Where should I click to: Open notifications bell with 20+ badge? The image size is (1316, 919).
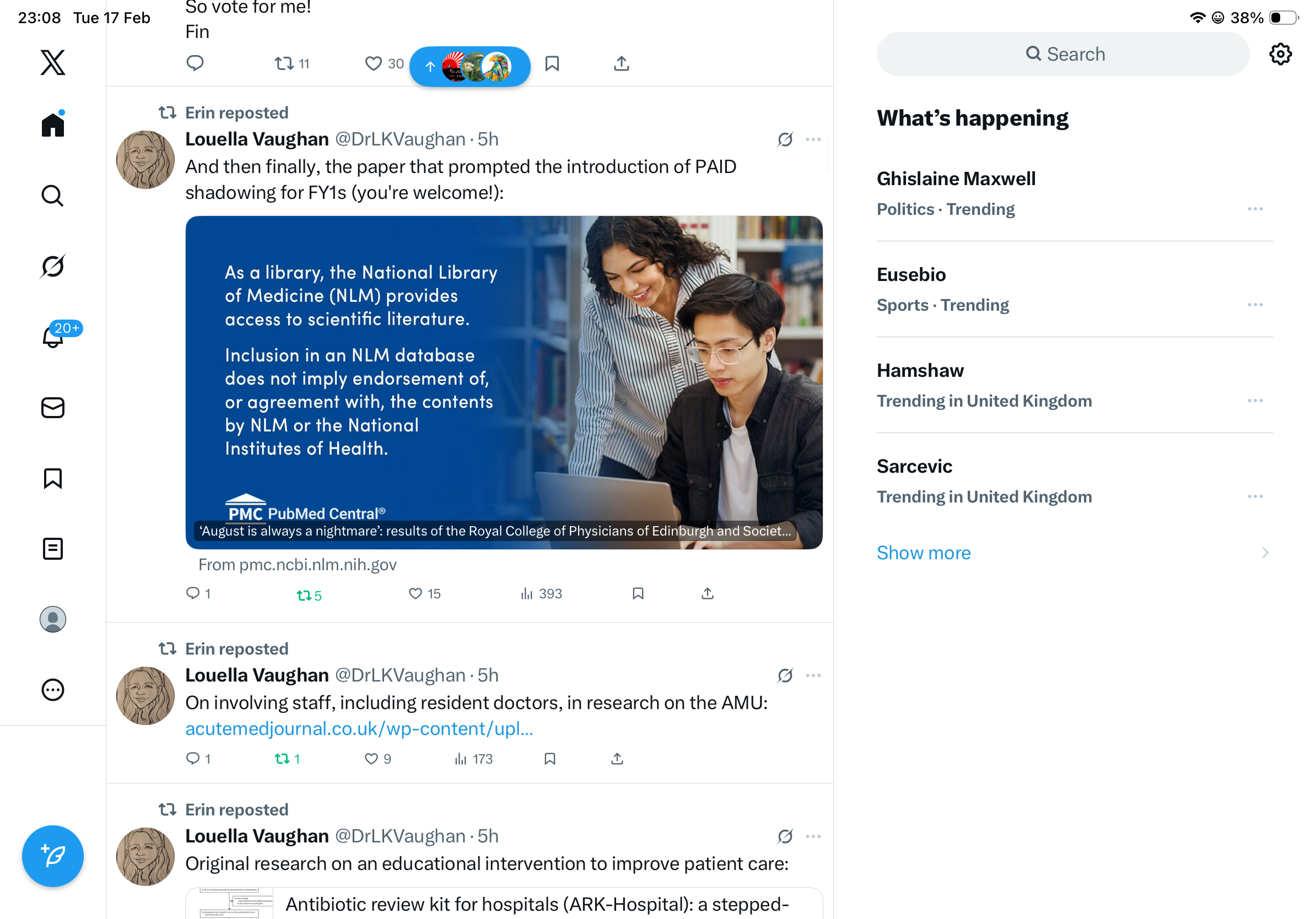(53, 336)
